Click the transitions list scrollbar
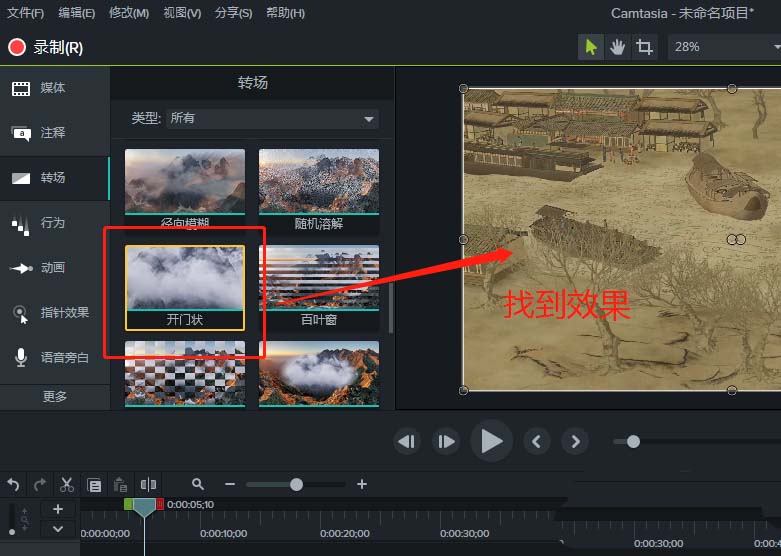This screenshot has width=781, height=556. [390, 307]
